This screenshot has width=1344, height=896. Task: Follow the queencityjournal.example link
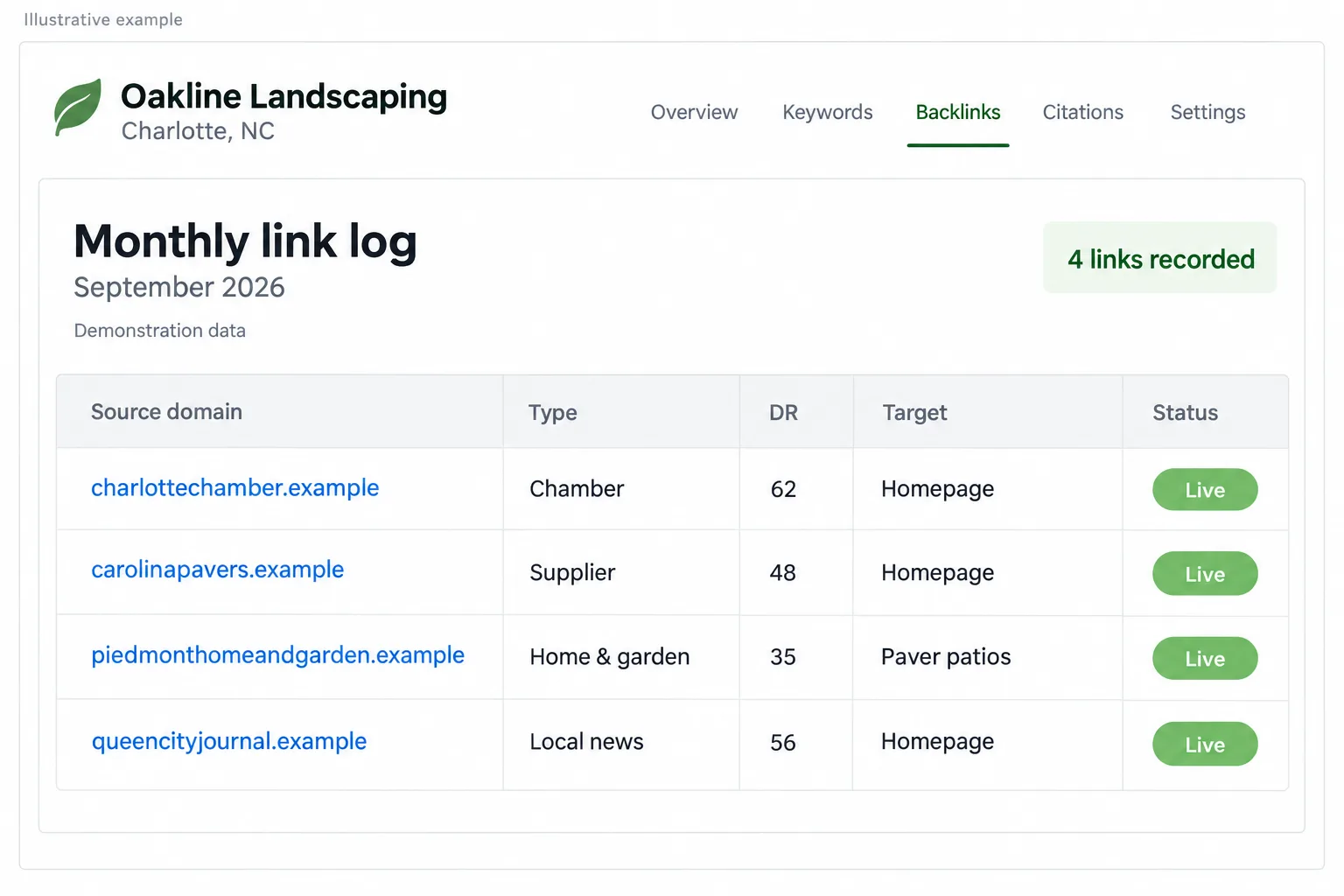pos(229,741)
